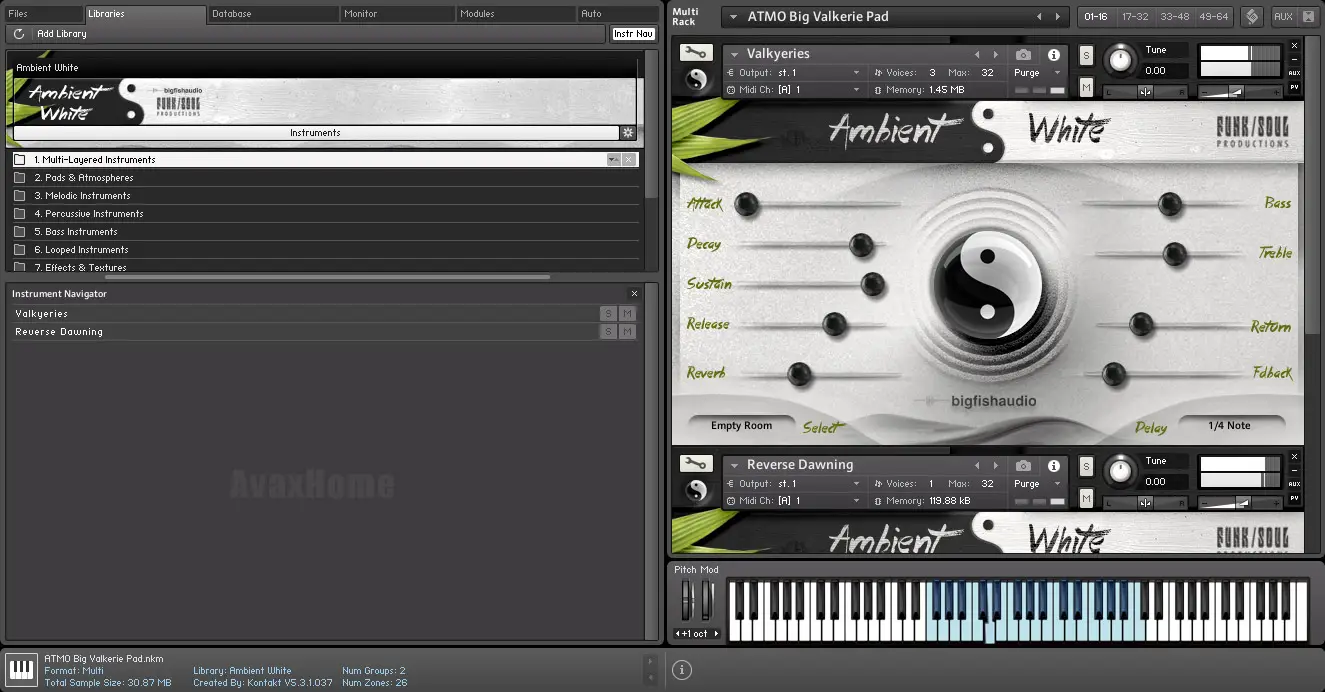The width and height of the screenshot is (1325, 692).
Task: Click Reverse Dawning yin-yang instrument icon
Action: click(696, 491)
